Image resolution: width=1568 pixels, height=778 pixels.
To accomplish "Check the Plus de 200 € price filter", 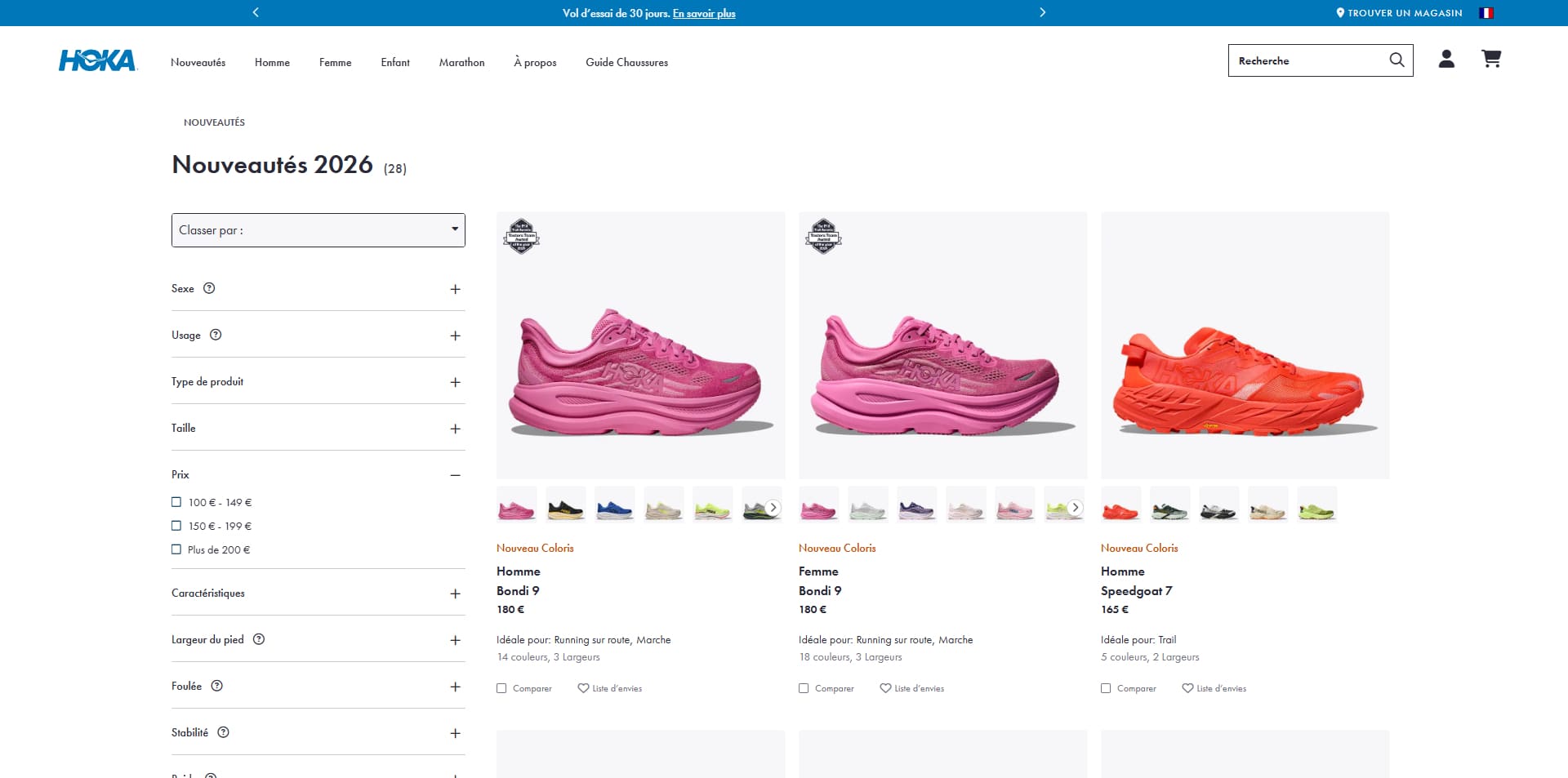I will (x=176, y=549).
